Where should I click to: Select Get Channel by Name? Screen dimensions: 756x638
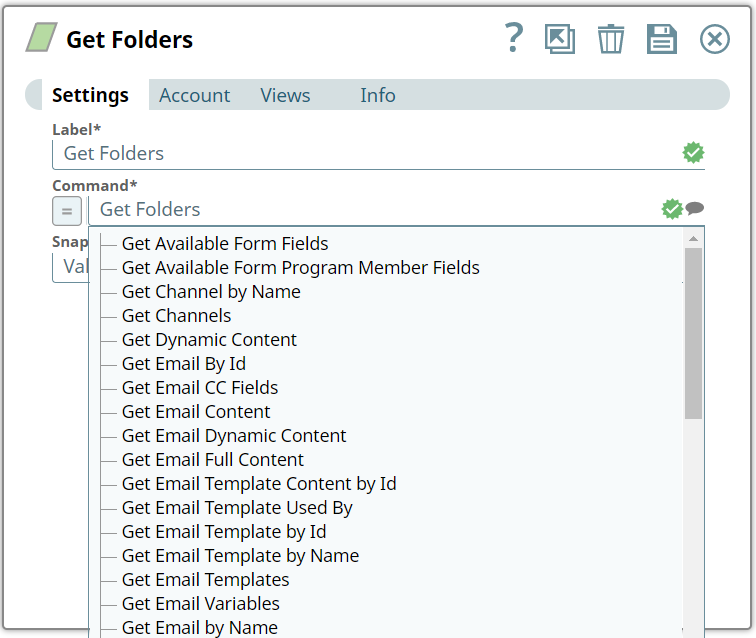click(x=211, y=292)
